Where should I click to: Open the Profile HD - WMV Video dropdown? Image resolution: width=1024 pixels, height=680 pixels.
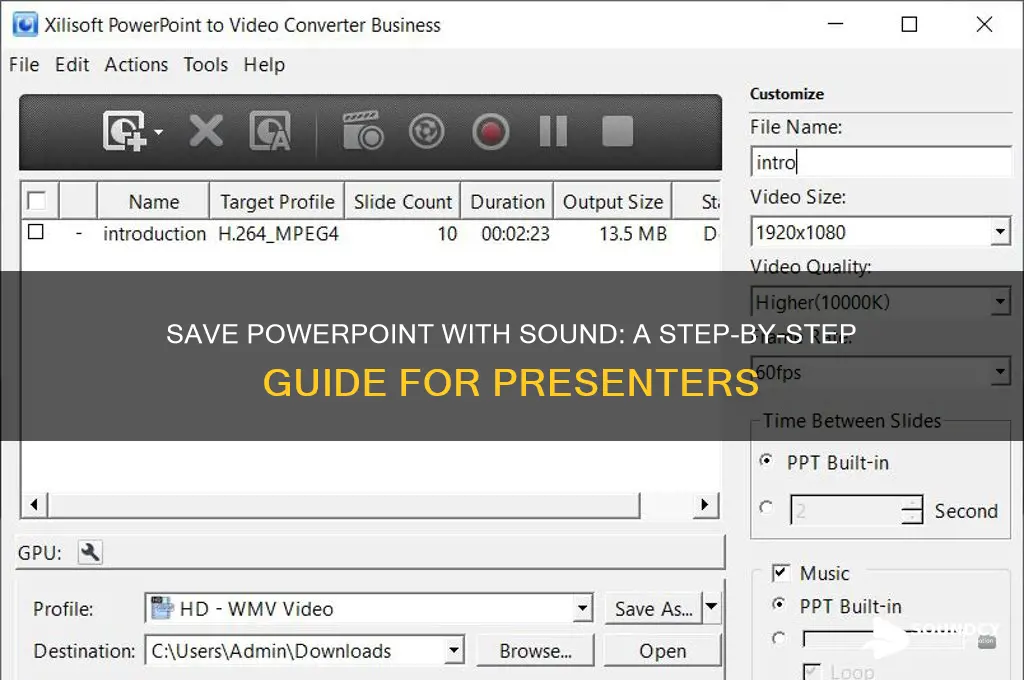583,609
